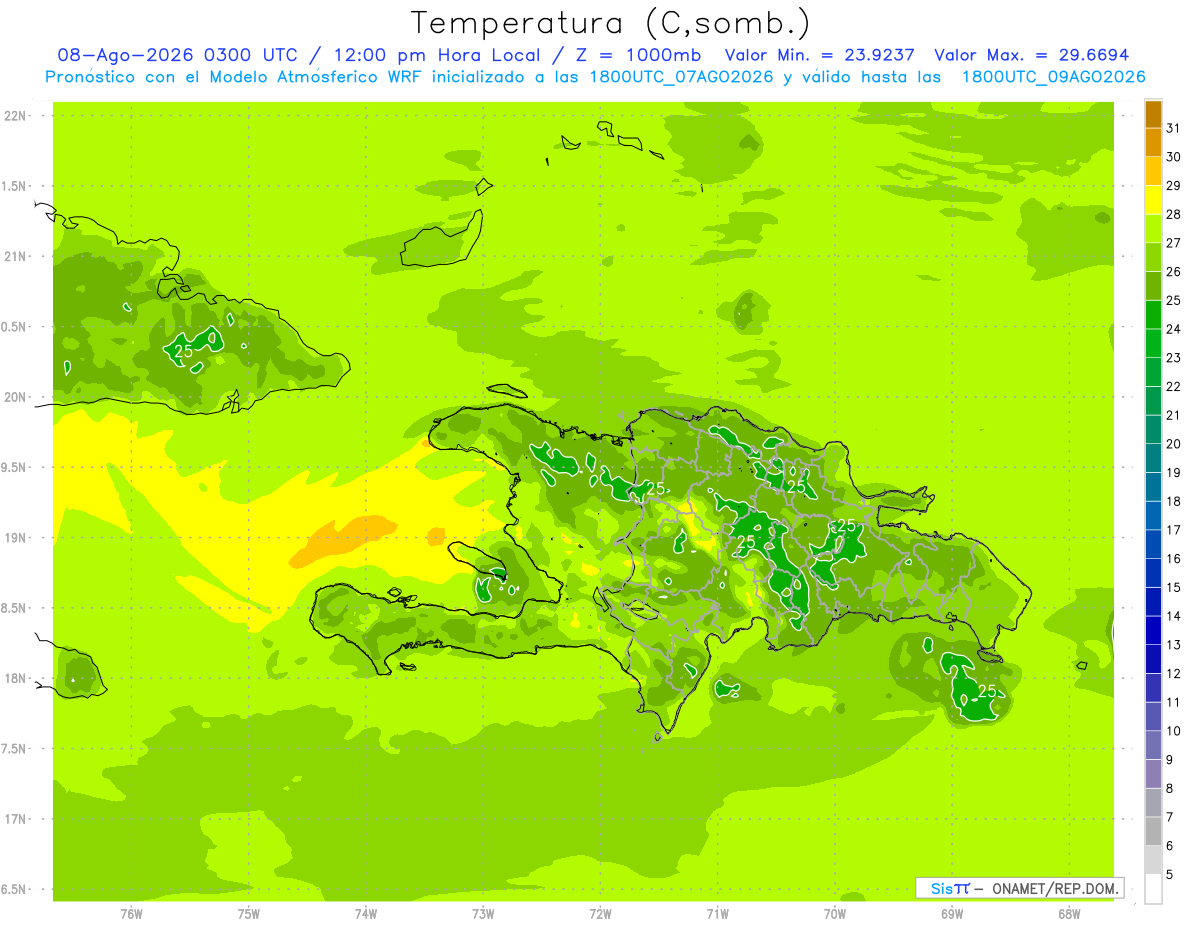This screenshot has width=1200, height=927.
Task: Click the '24' value on the color scale
Action: coord(1173,329)
